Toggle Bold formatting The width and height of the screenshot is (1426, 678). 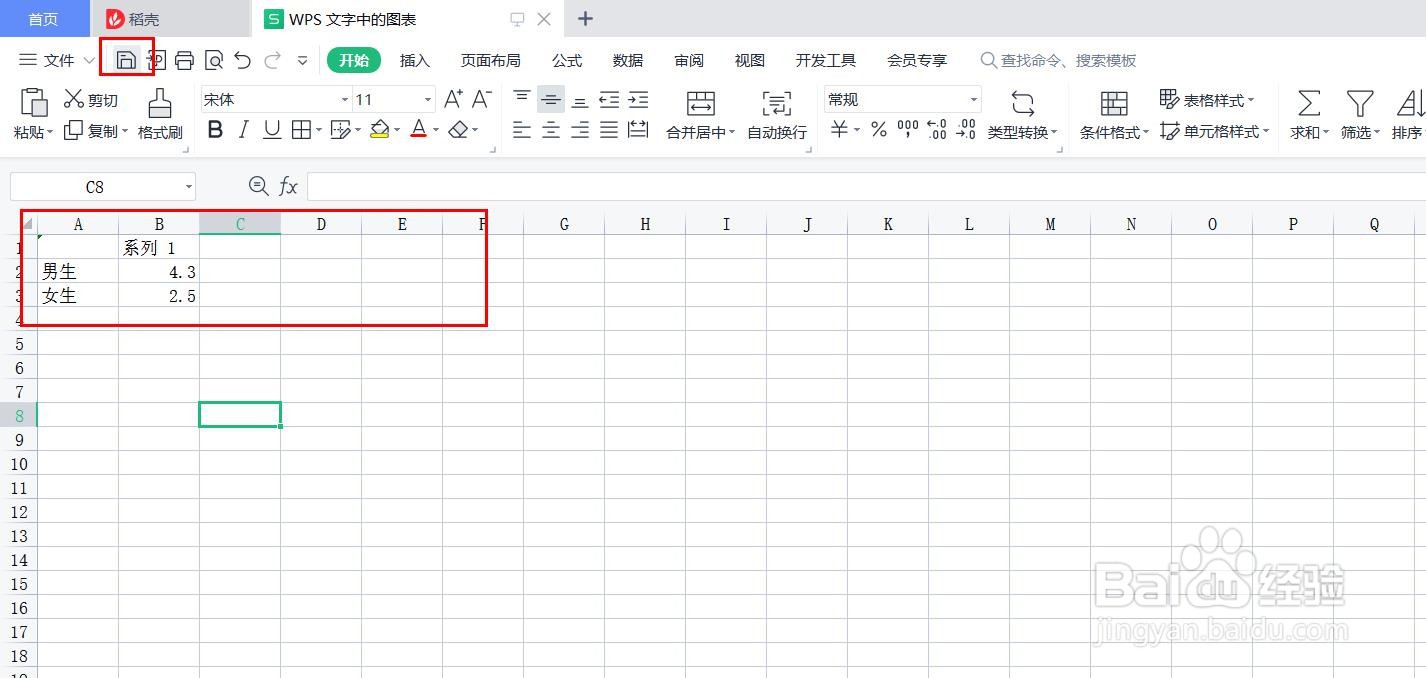(215, 130)
